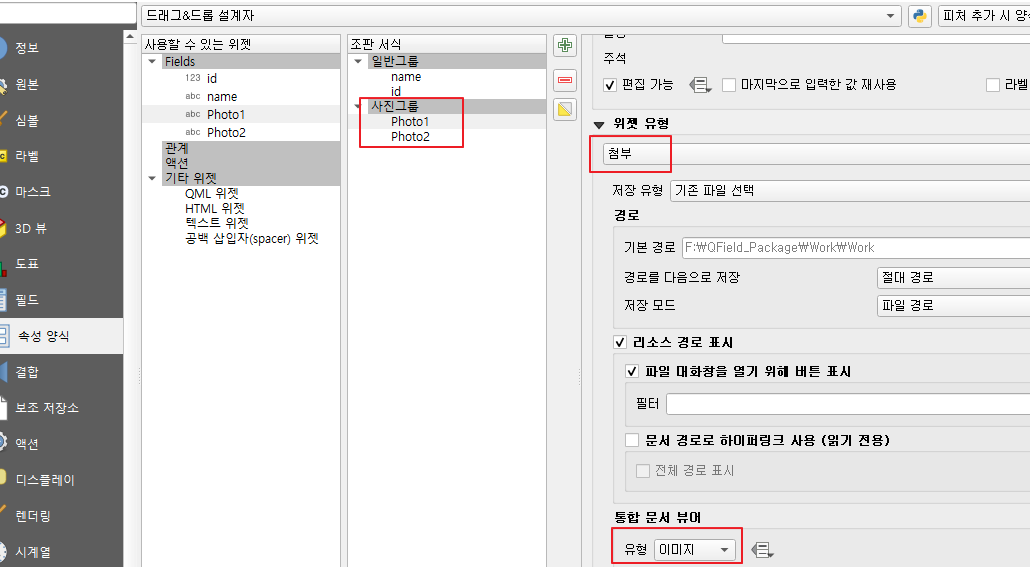The width and height of the screenshot is (1030, 567).
Task: Click the yellow invert selection icon
Action: (x=564, y=109)
